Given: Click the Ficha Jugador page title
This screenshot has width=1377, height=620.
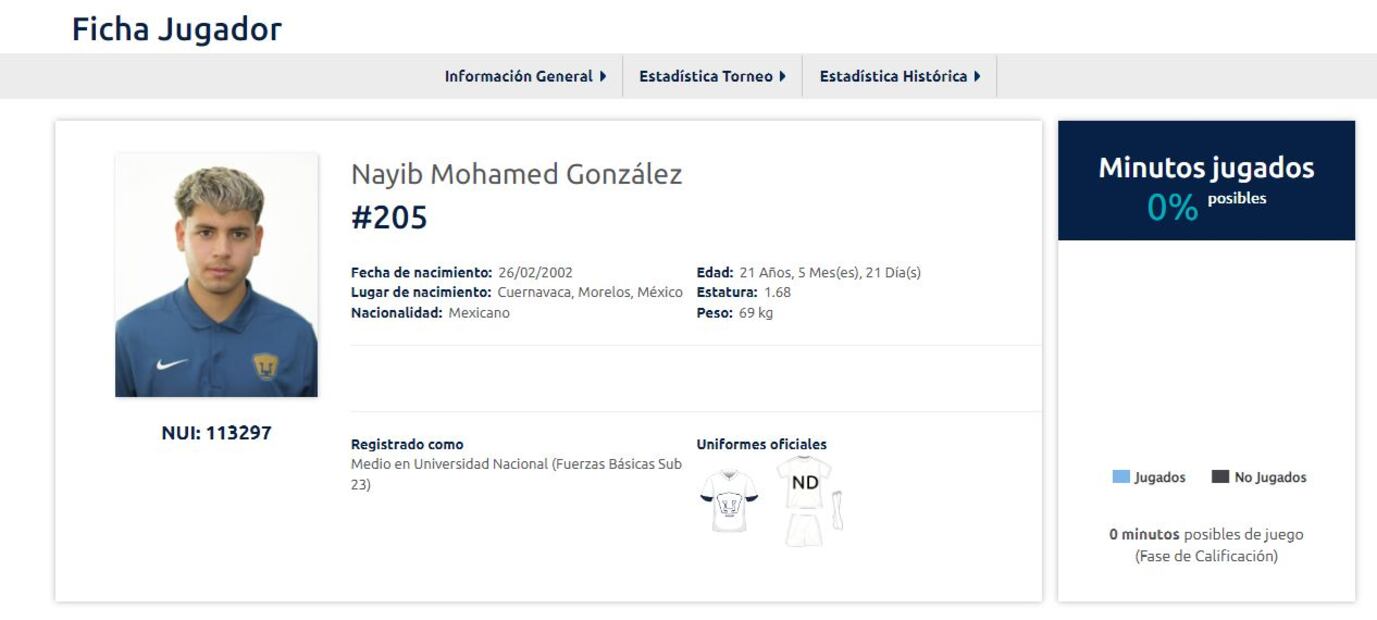Looking at the screenshot, I should pyautogui.click(x=177, y=29).
